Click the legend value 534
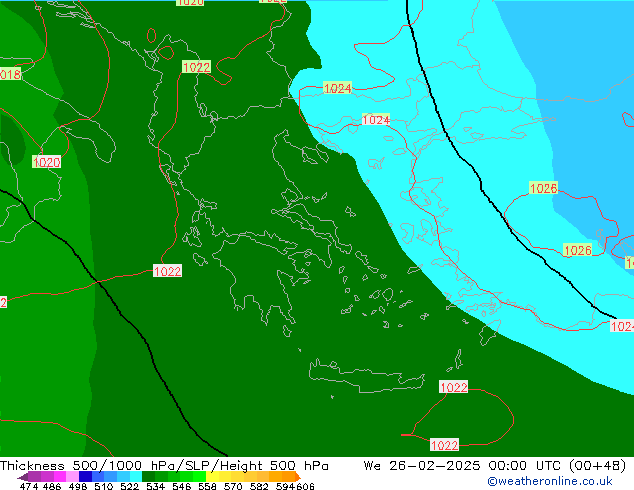 (155, 486)
